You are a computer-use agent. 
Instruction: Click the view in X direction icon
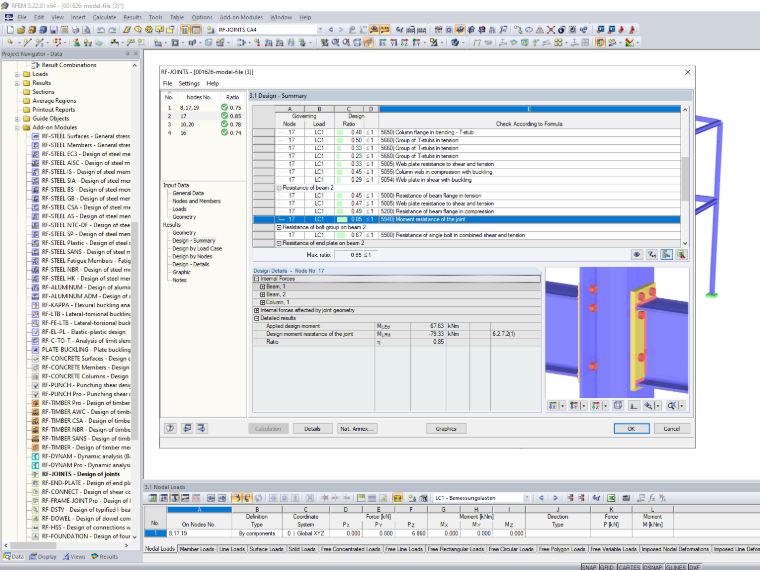(x=552, y=406)
